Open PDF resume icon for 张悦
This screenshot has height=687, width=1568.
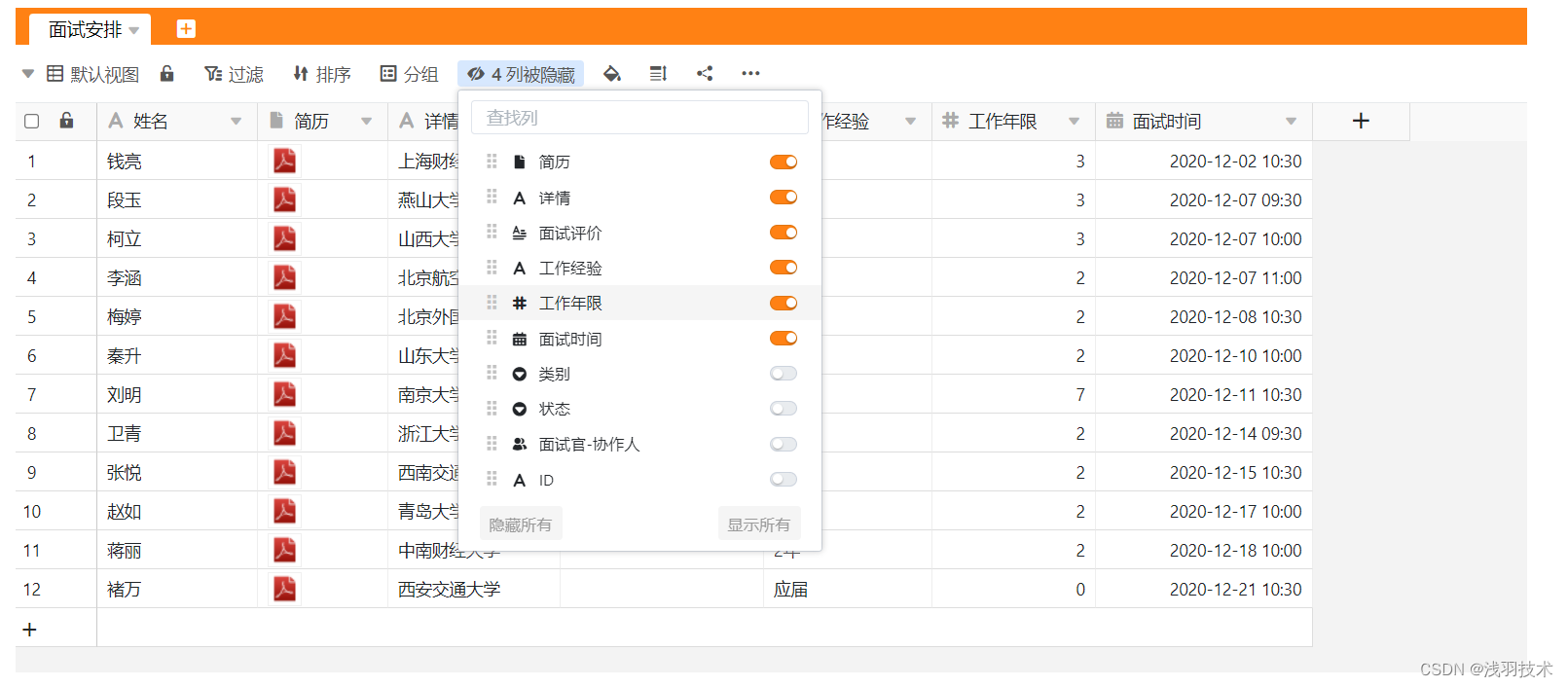click(x=284, y=472)
